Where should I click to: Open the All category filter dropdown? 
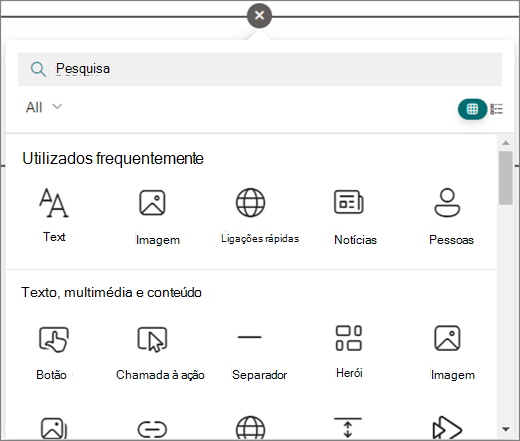coord(44,107)
